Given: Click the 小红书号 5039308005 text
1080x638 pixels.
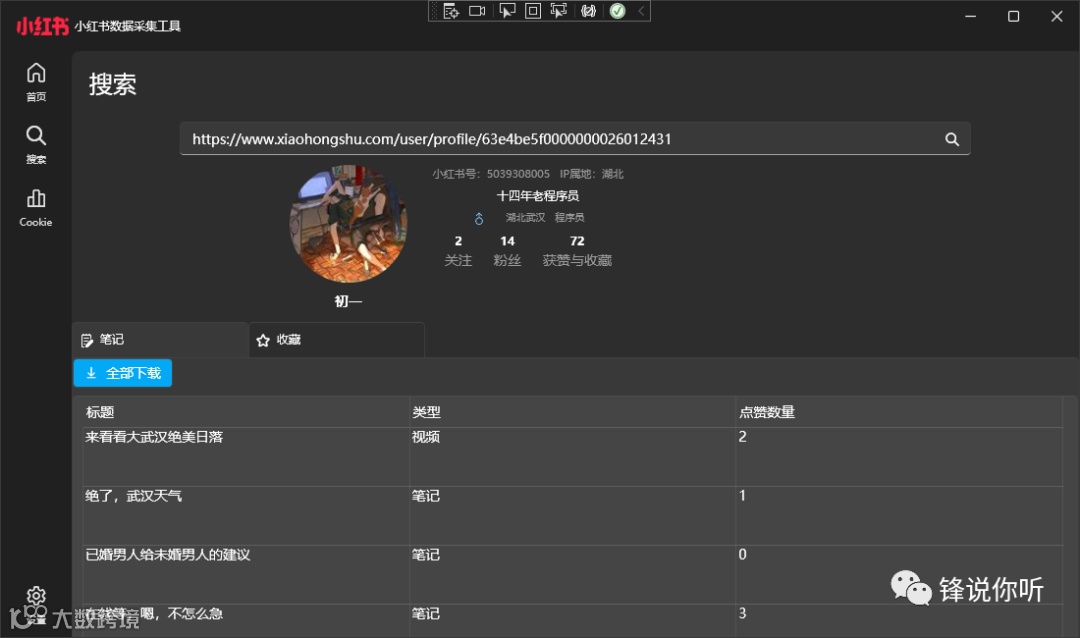Looking at the screenshot, I should [491, 174].
